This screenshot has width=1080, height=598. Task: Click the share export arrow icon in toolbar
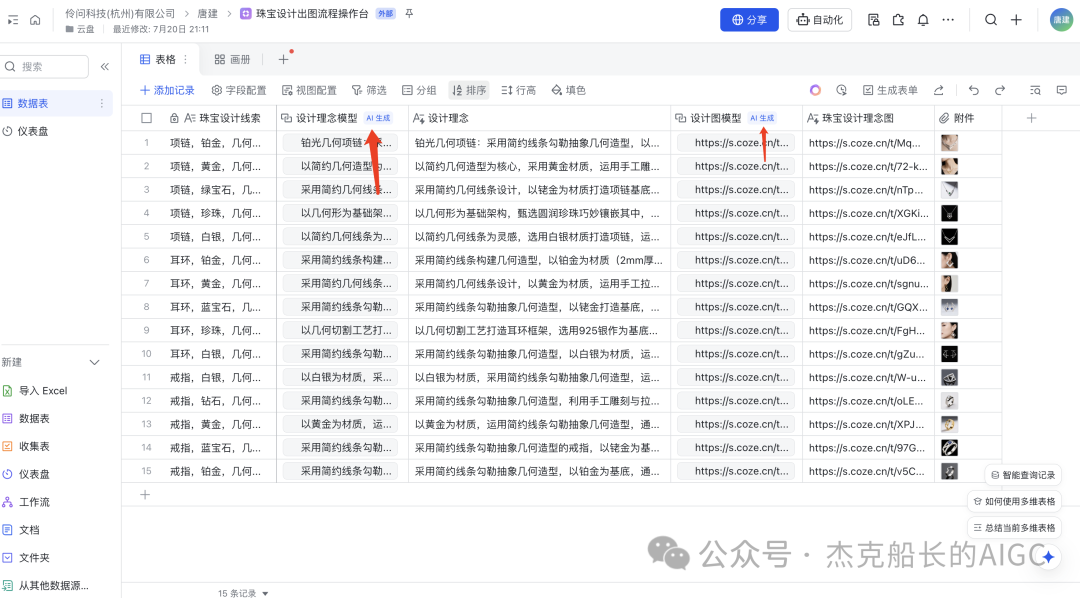[x=939, y=90]
